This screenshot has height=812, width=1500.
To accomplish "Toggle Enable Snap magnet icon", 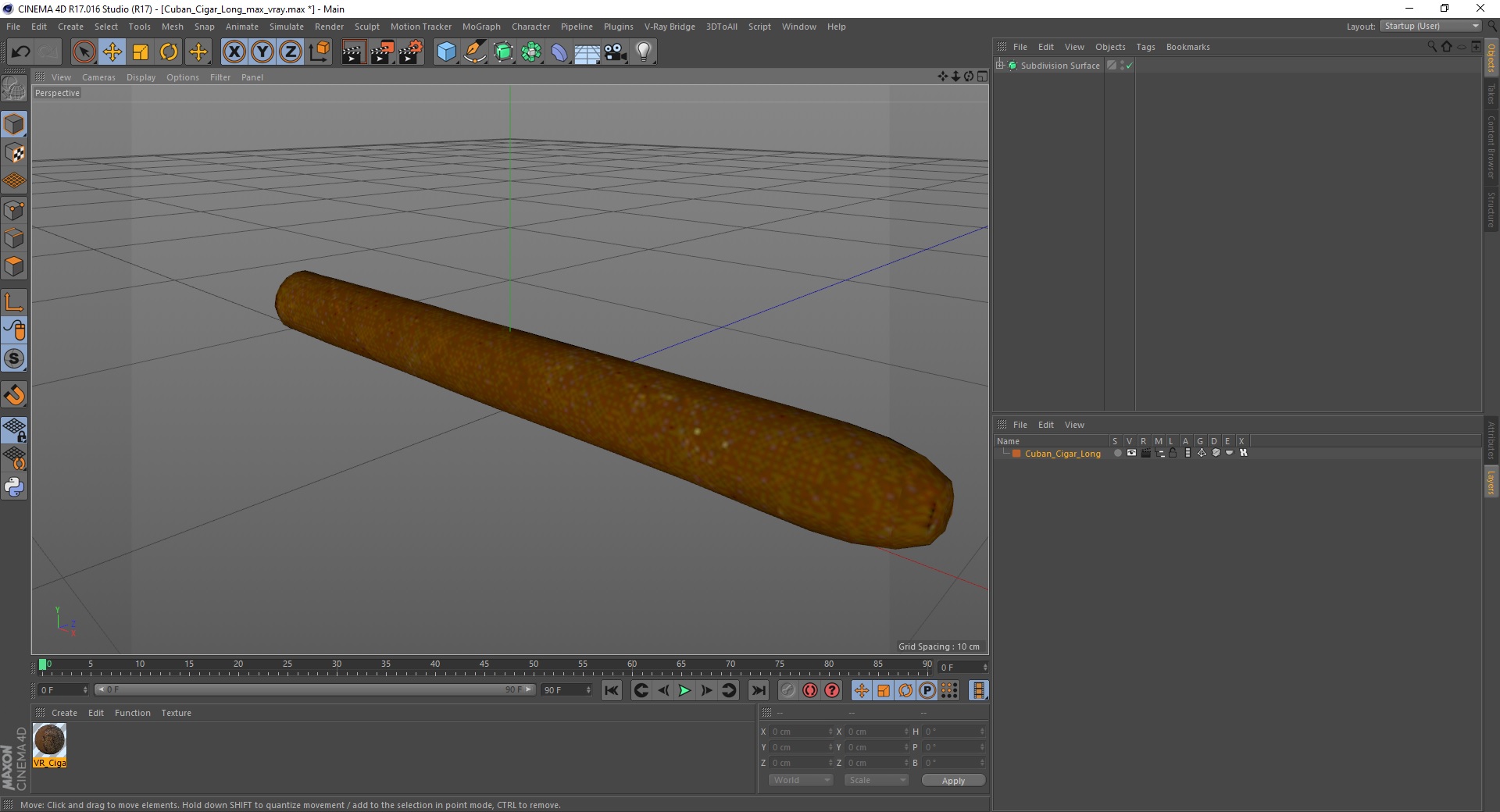I will 14,395.
